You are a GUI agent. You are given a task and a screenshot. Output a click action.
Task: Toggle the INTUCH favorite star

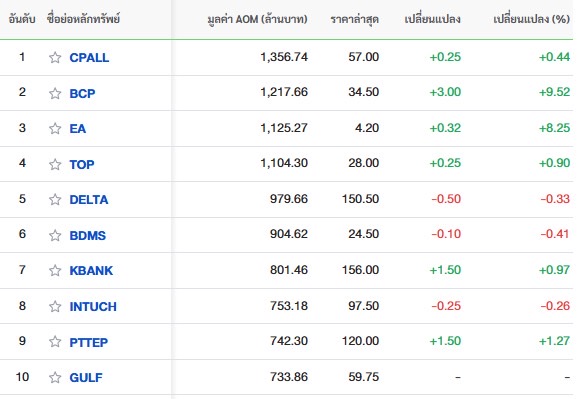pos(55,306)
